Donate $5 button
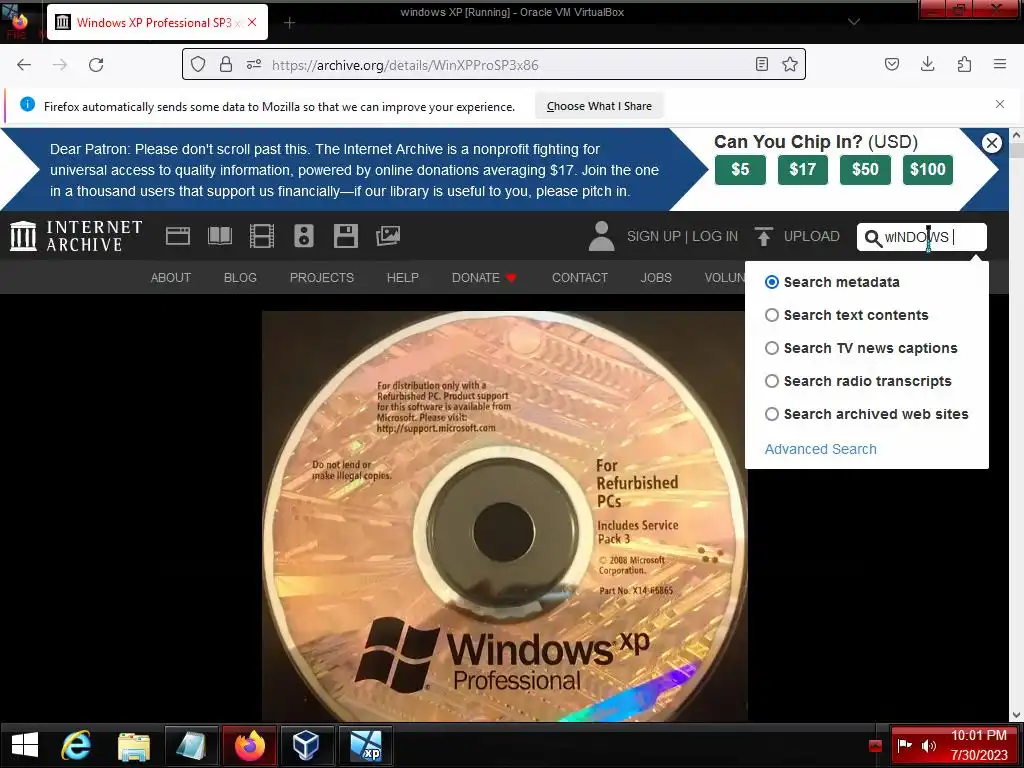Screen dimensions: 1024x768 (740, 170)
